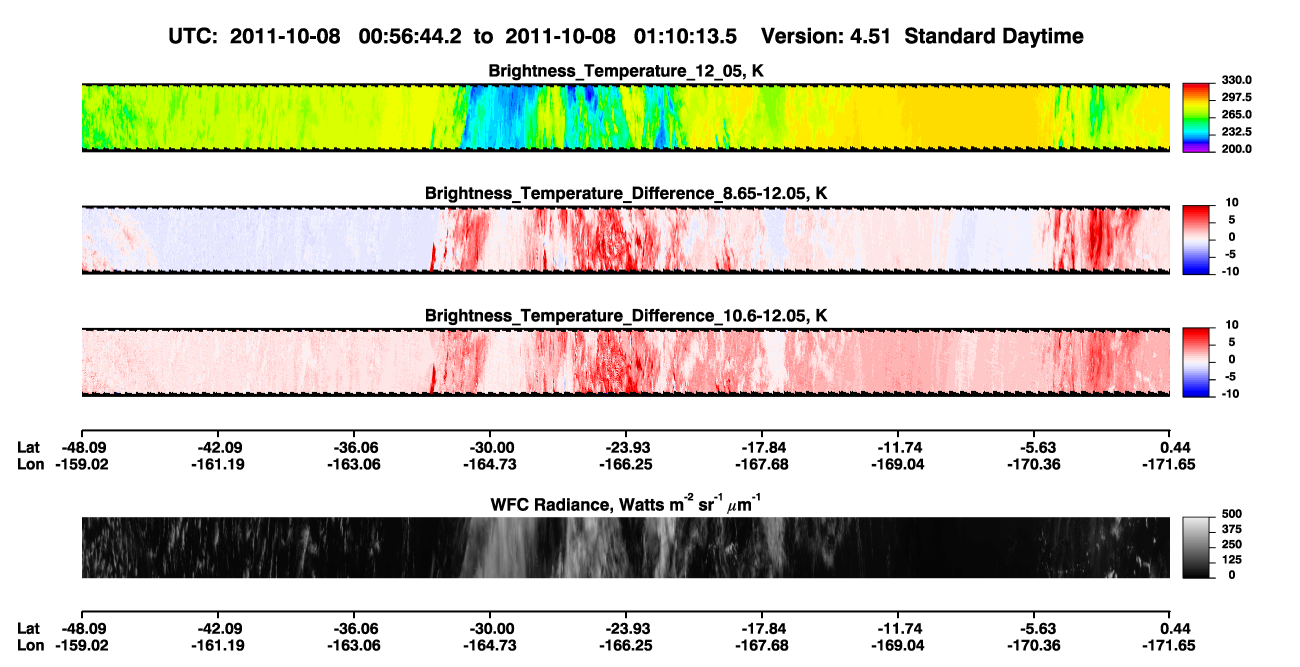
Task: Click latitude 0.44 under the 10.6-12.05 panel
Action: point(1170,448)
